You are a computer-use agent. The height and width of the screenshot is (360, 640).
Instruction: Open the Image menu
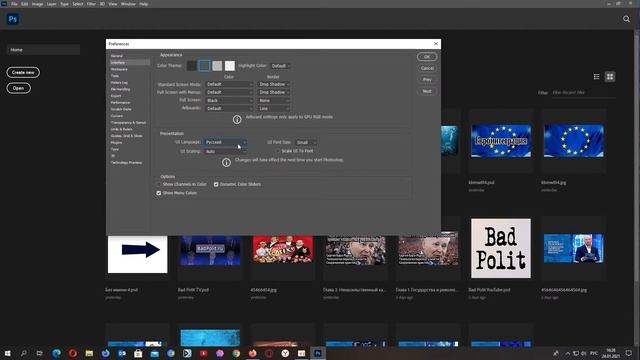coord(37,4)
